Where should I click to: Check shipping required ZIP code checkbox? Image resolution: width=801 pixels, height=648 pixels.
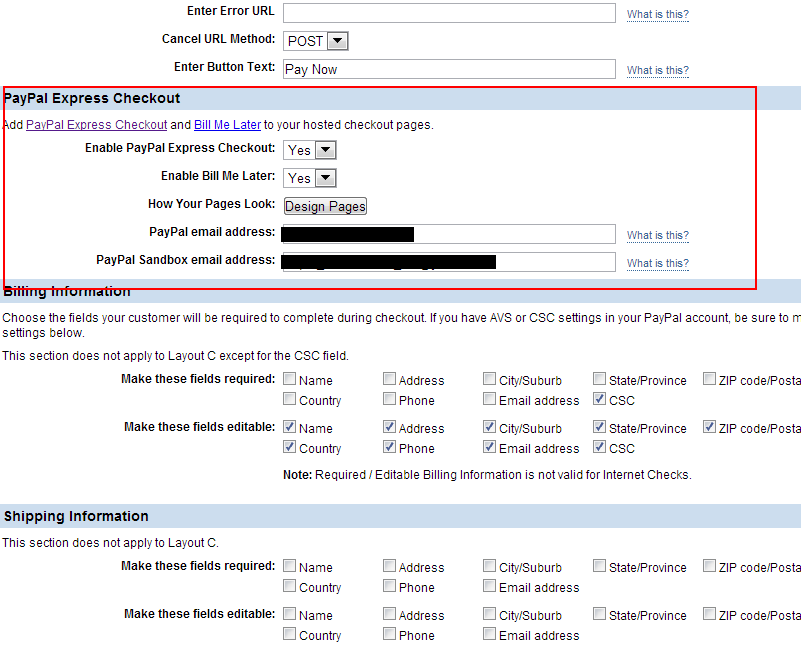(x=709, y=566)
